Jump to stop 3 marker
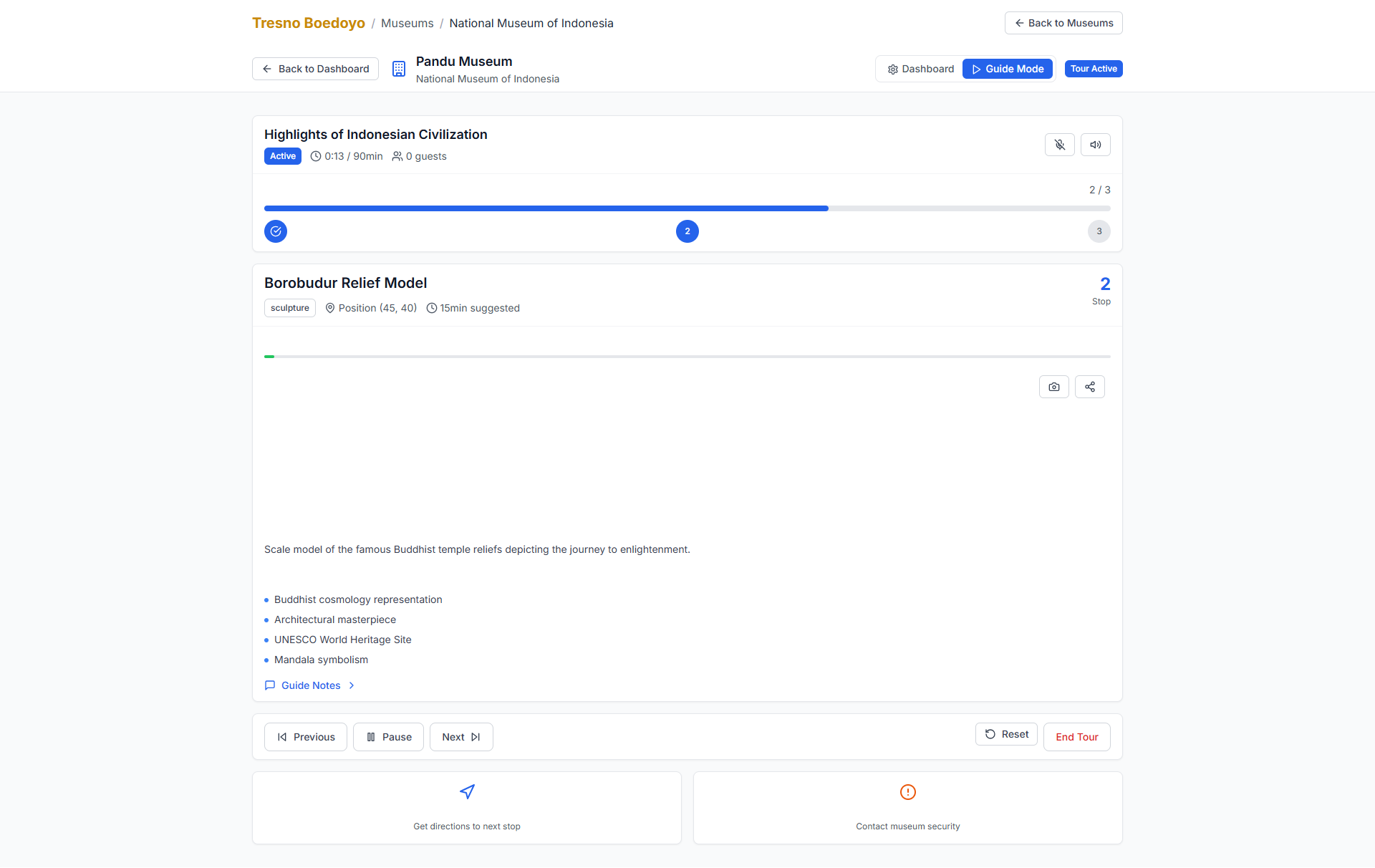 1099,231
